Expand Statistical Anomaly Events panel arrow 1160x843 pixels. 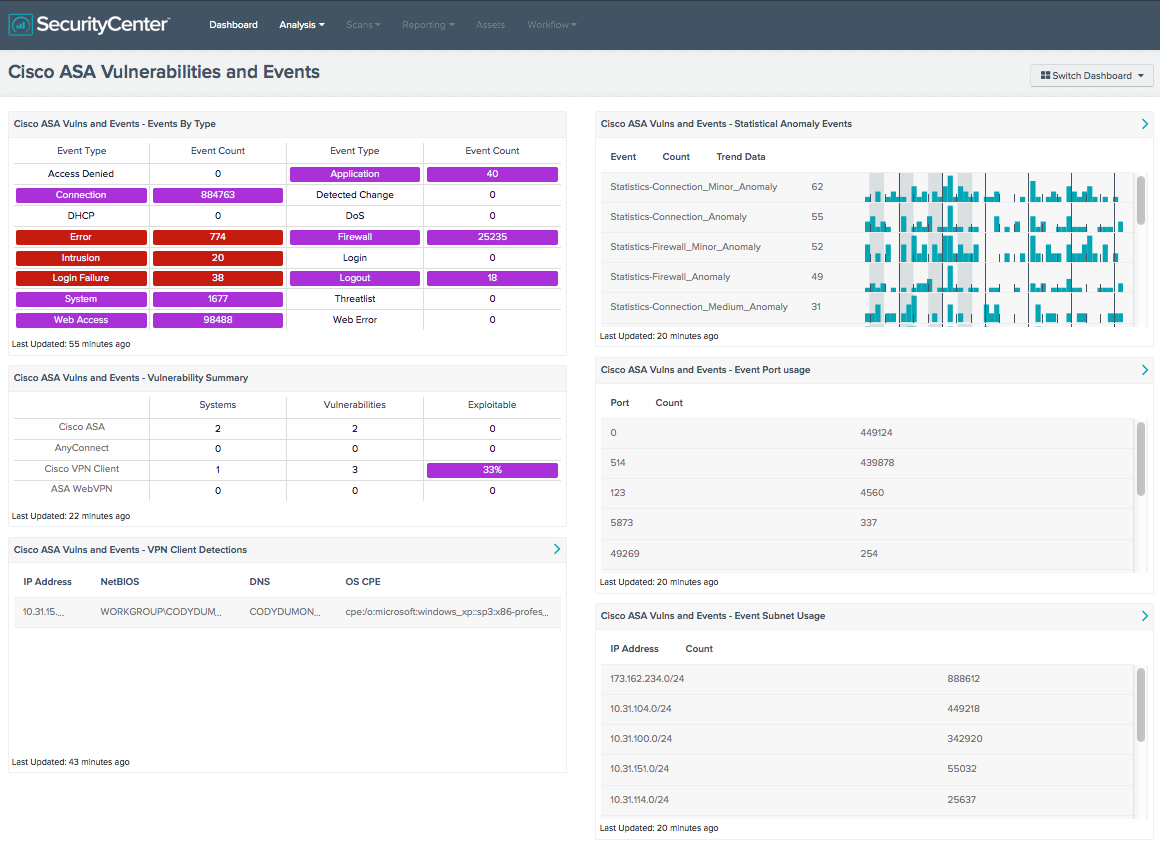click(1144, 123)
